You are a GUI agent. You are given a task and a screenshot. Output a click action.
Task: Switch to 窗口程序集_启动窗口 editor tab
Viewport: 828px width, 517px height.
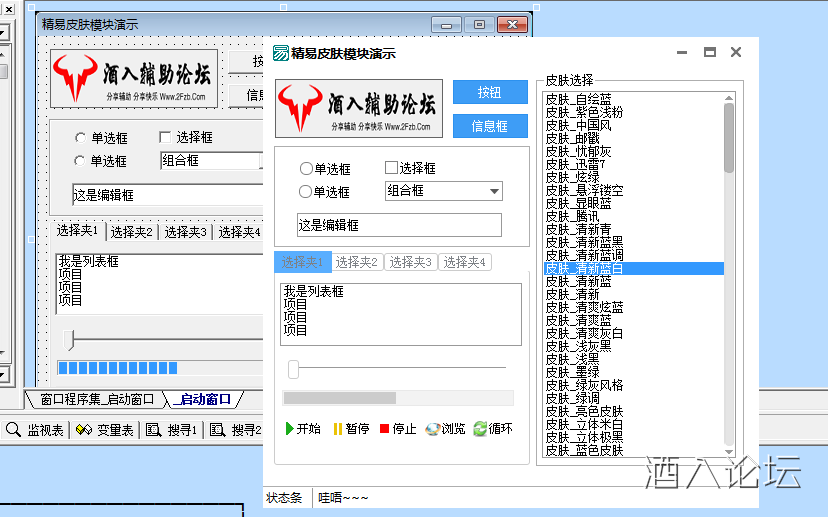pyautogui.click(x=97, y=400)
